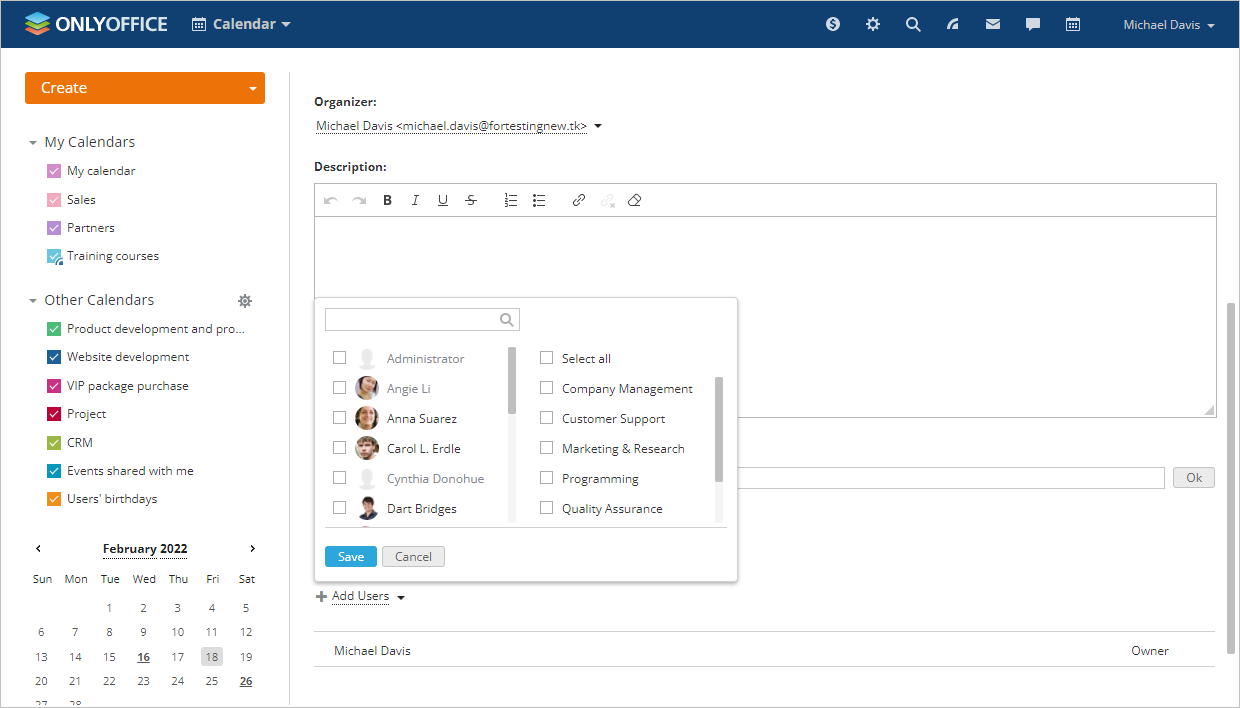Tick the Select all checkbox

point(547,358)
